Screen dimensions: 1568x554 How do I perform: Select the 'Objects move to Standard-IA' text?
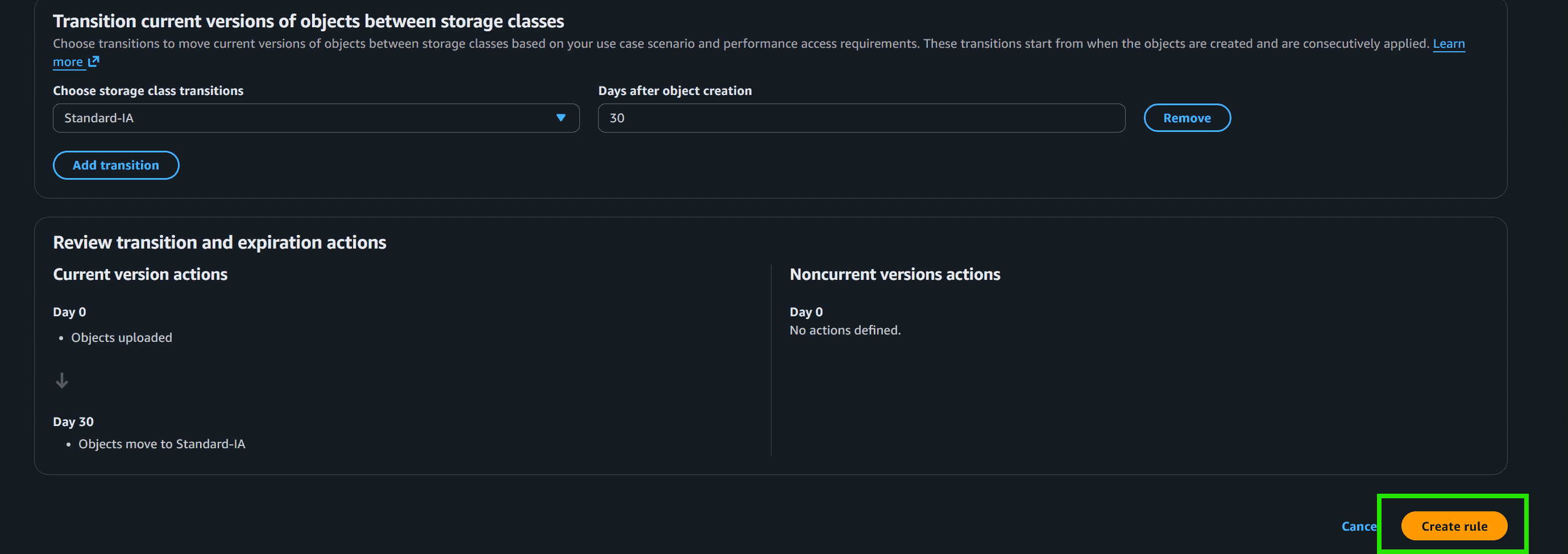(162, 444)
